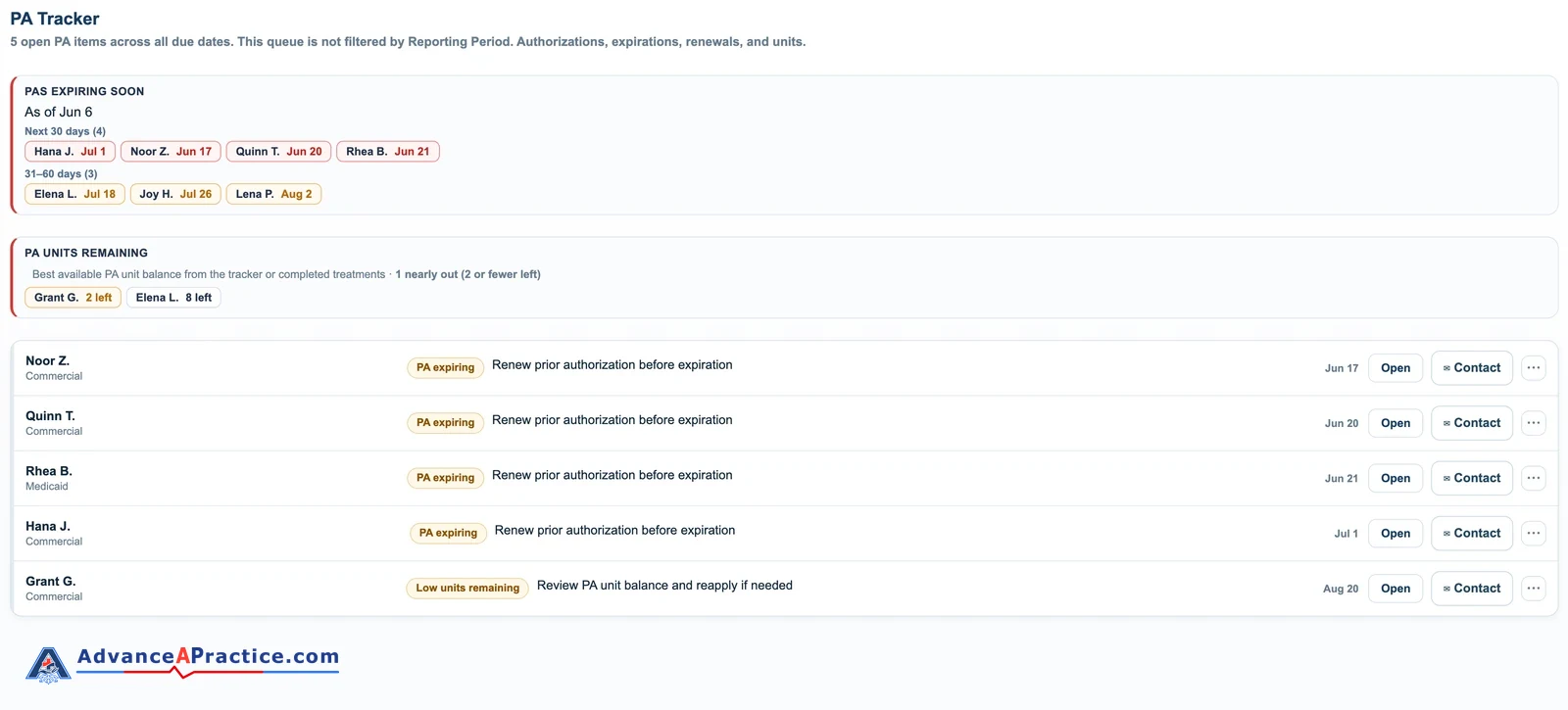Open more options for Hana J. row
The width and height of the screenshot is (1568, 710).
point(1534,534)
